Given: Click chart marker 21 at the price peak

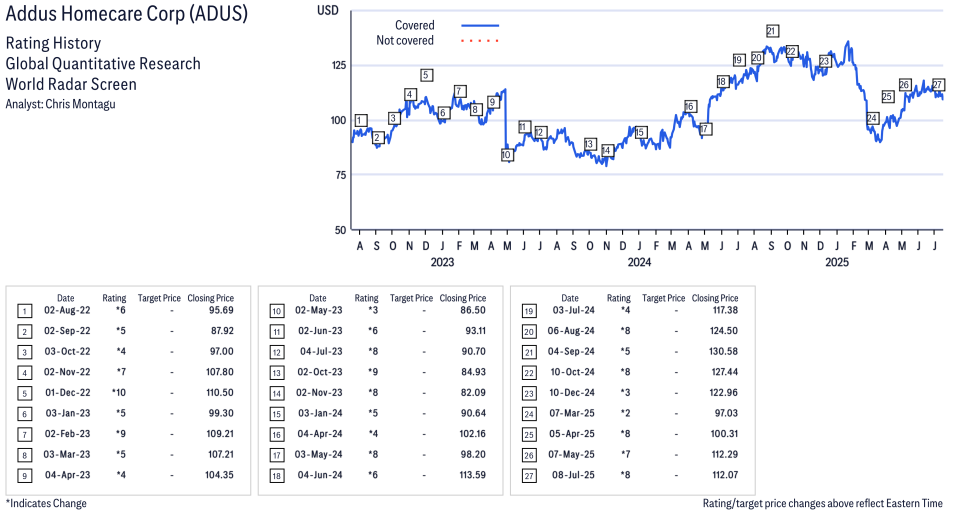Looking at the screenshot, I should pos(771,31).
